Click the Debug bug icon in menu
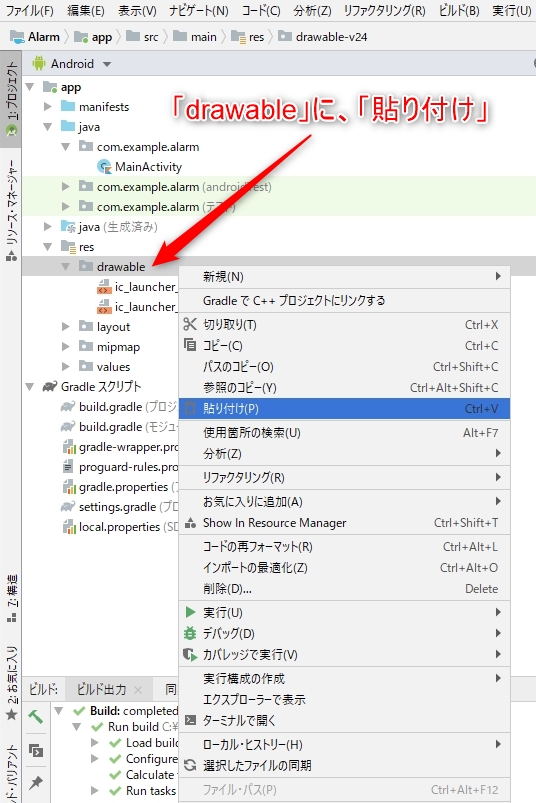Image resolution: width=536 pixels, height=803 pixels. pos(190,633)
